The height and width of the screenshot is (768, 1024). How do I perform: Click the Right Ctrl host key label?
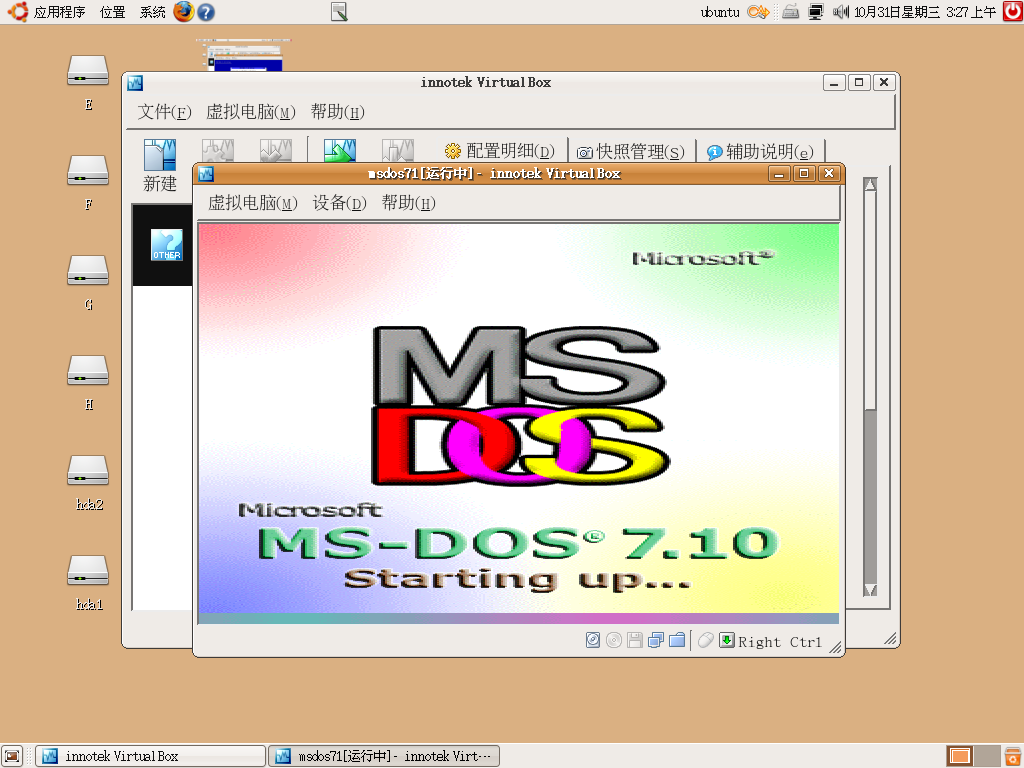tap(780, 642)
